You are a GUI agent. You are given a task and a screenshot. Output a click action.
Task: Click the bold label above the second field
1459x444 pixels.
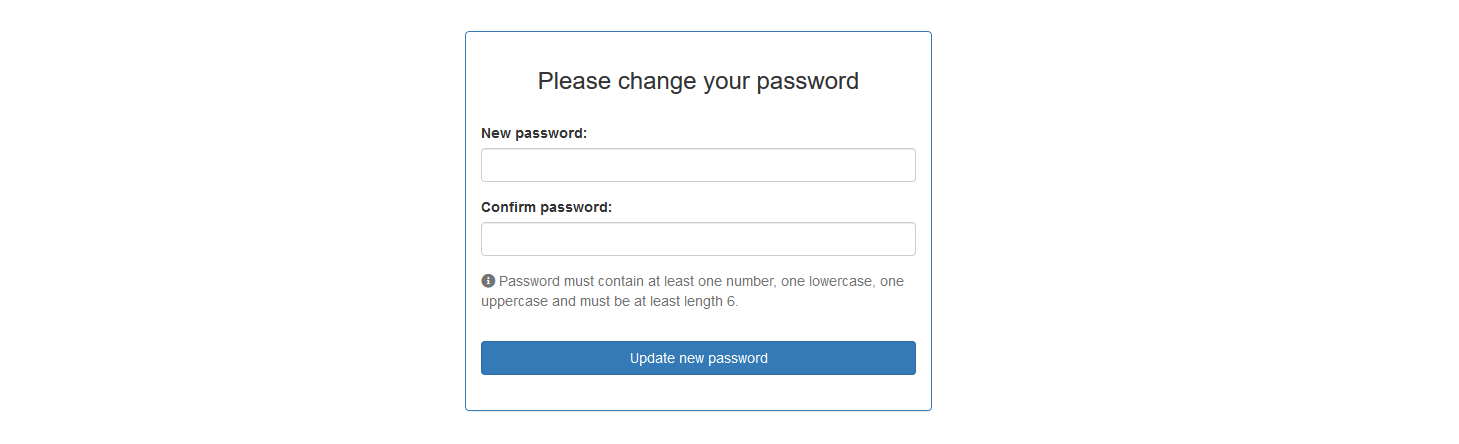coord(546,207)
